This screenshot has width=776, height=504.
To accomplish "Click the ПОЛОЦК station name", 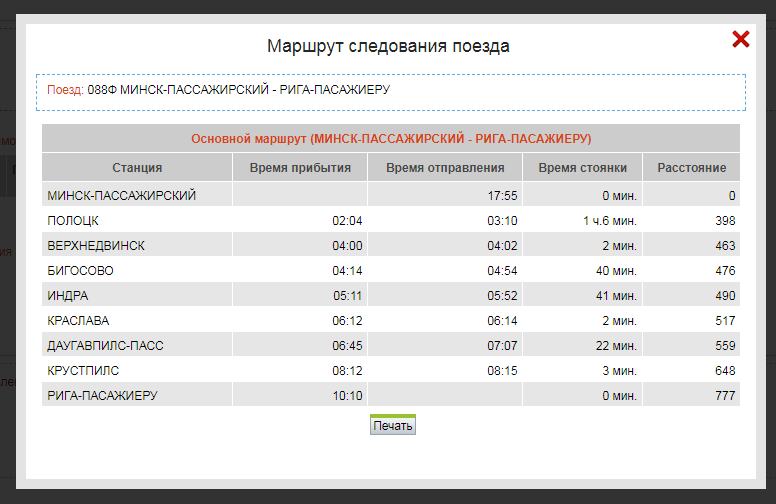I will [73, 221].
